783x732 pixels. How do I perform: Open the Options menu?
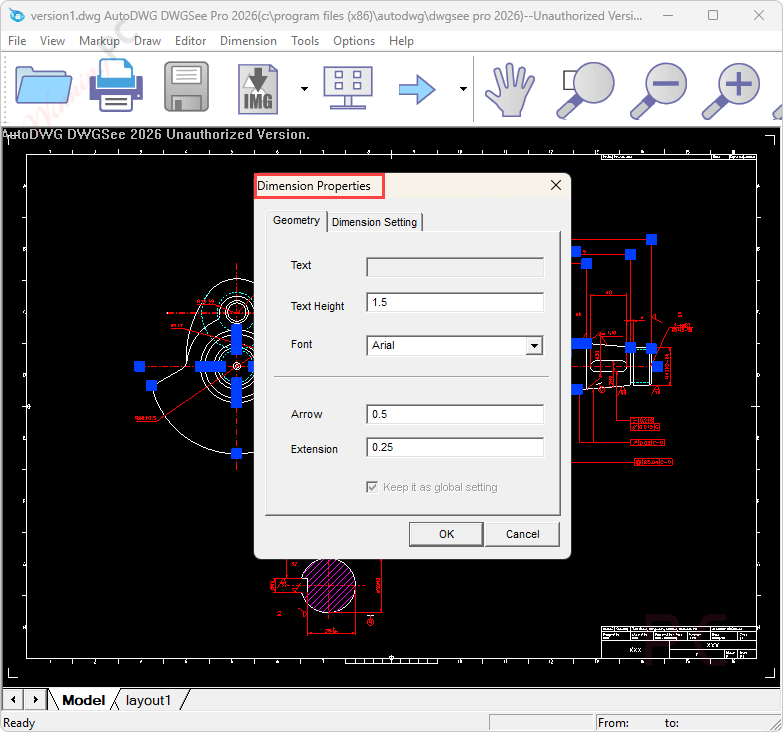pyautogui.click(x=354, y=41)
